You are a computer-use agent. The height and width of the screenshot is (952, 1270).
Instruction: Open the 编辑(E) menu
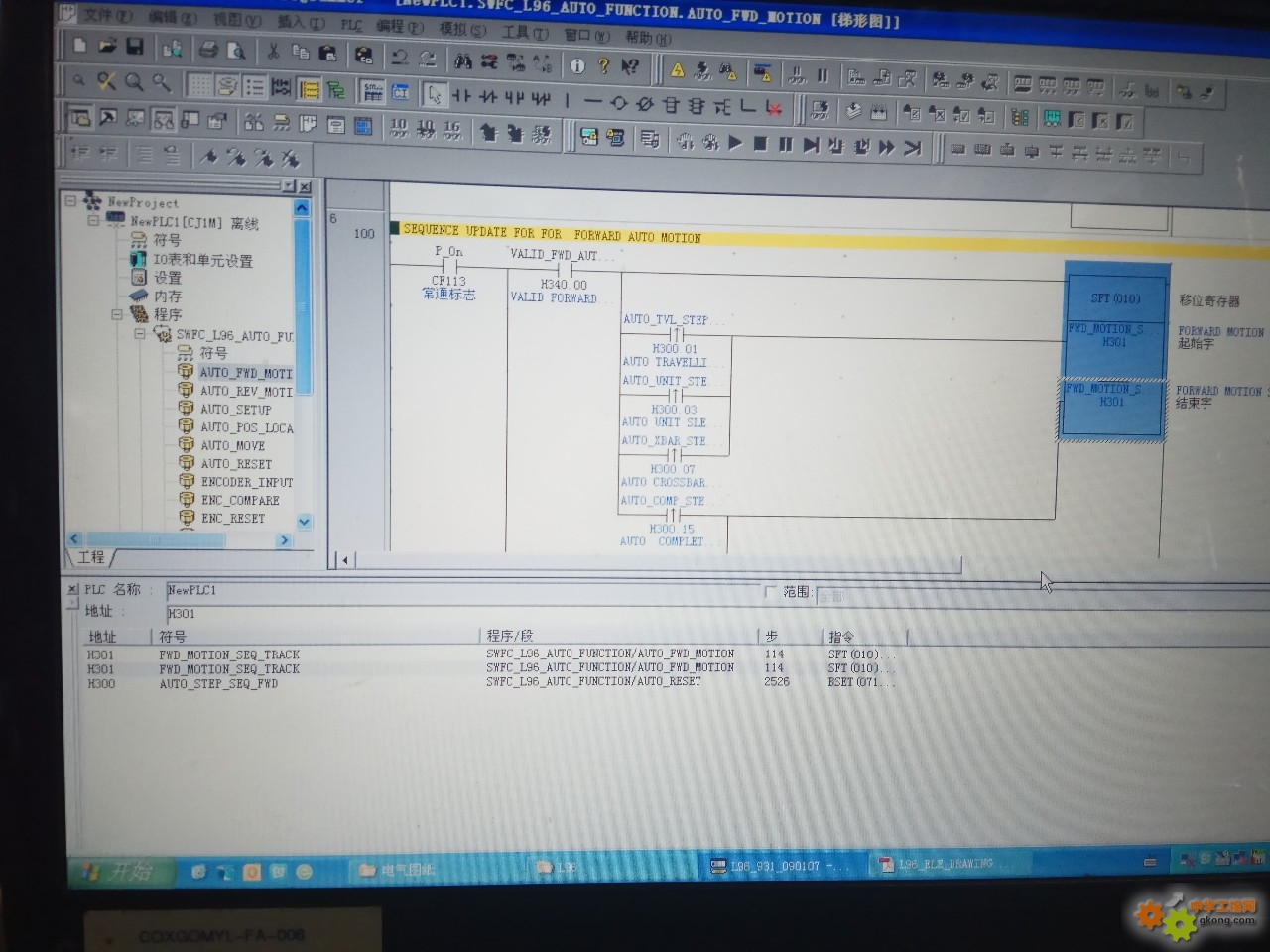tap(173, 17)
